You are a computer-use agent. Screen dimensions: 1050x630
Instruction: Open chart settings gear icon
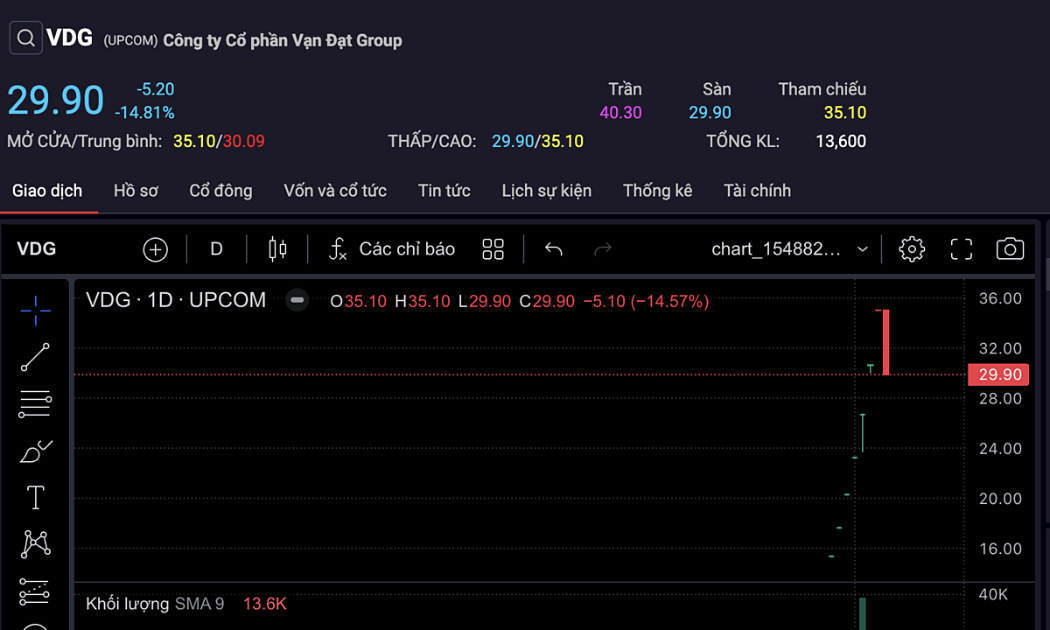(x=912, y=249)
